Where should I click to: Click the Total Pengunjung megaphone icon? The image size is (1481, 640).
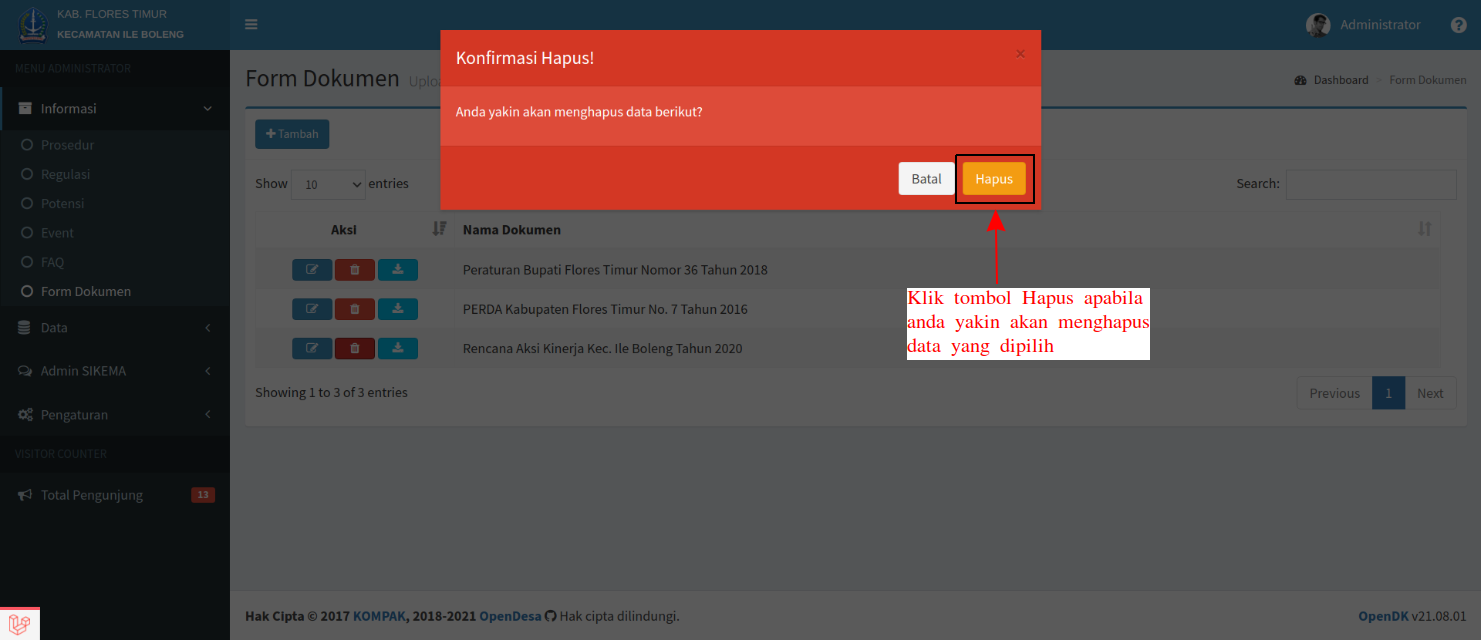tap(25, 495)
